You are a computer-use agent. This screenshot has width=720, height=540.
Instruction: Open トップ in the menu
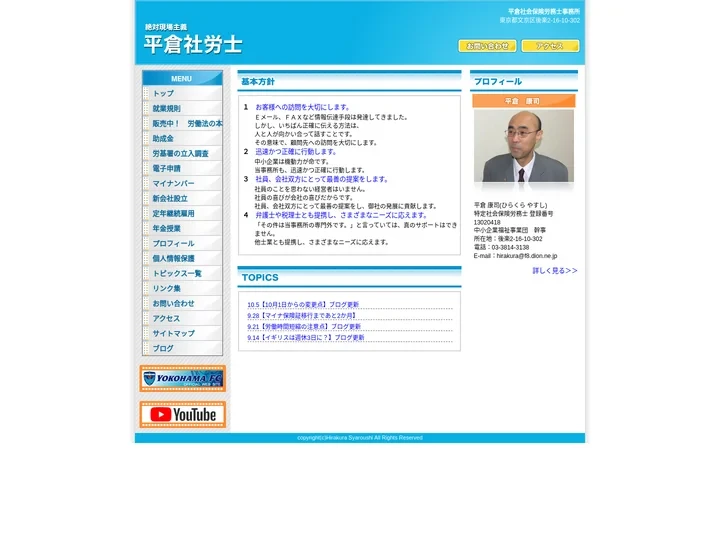(182, 93)
